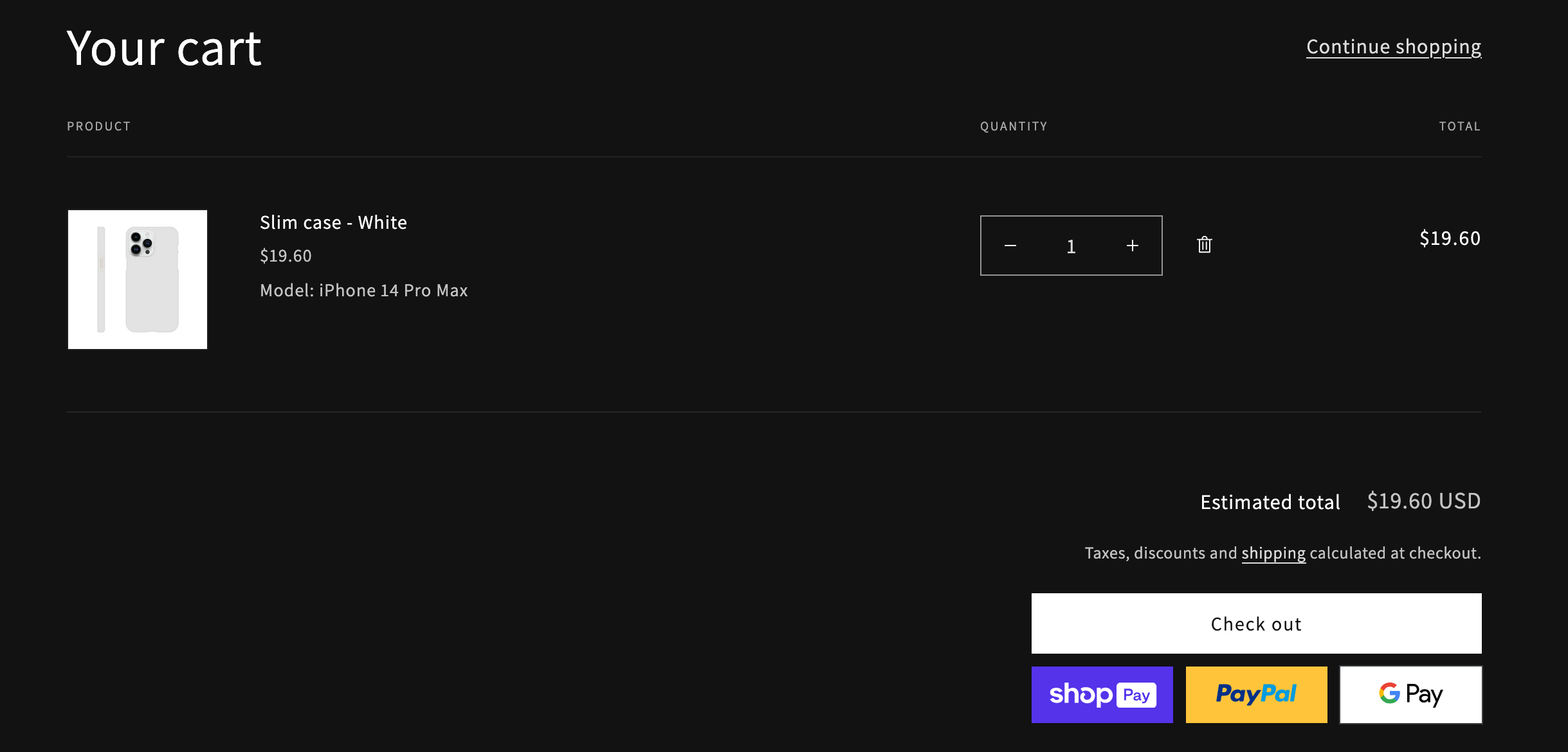Open the Slim case - White product
1568x752 pixels.
point(333,222)
